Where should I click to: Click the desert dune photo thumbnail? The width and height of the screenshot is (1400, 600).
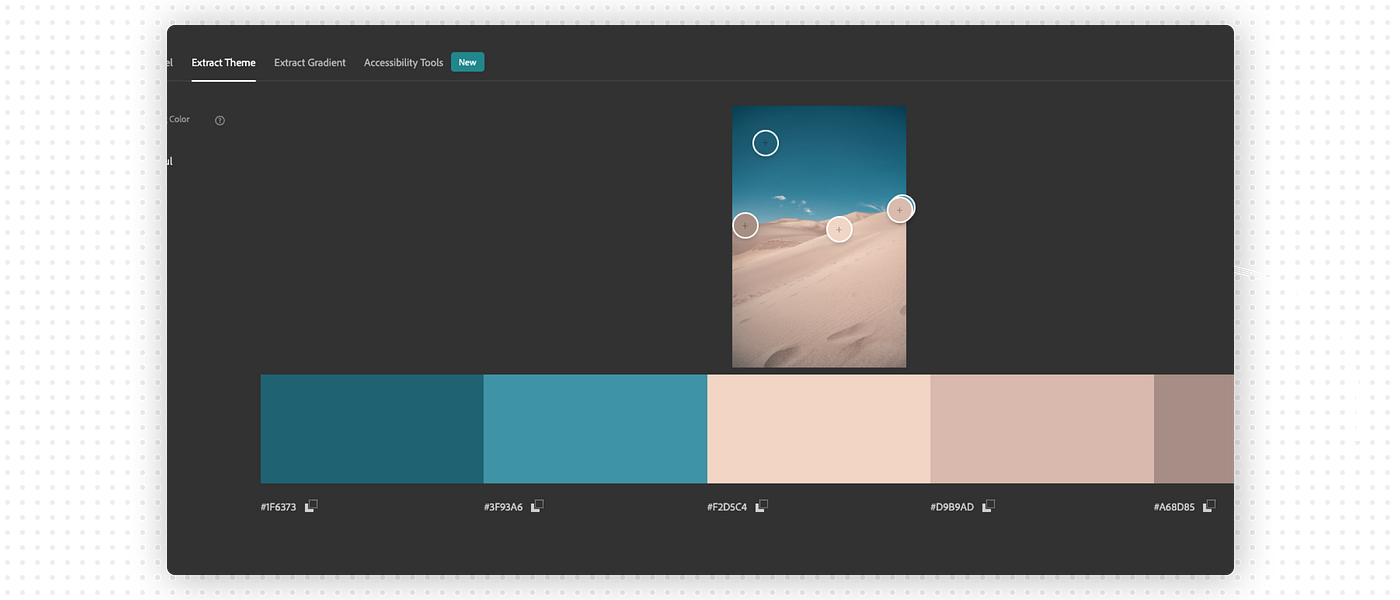pos(819,237)
